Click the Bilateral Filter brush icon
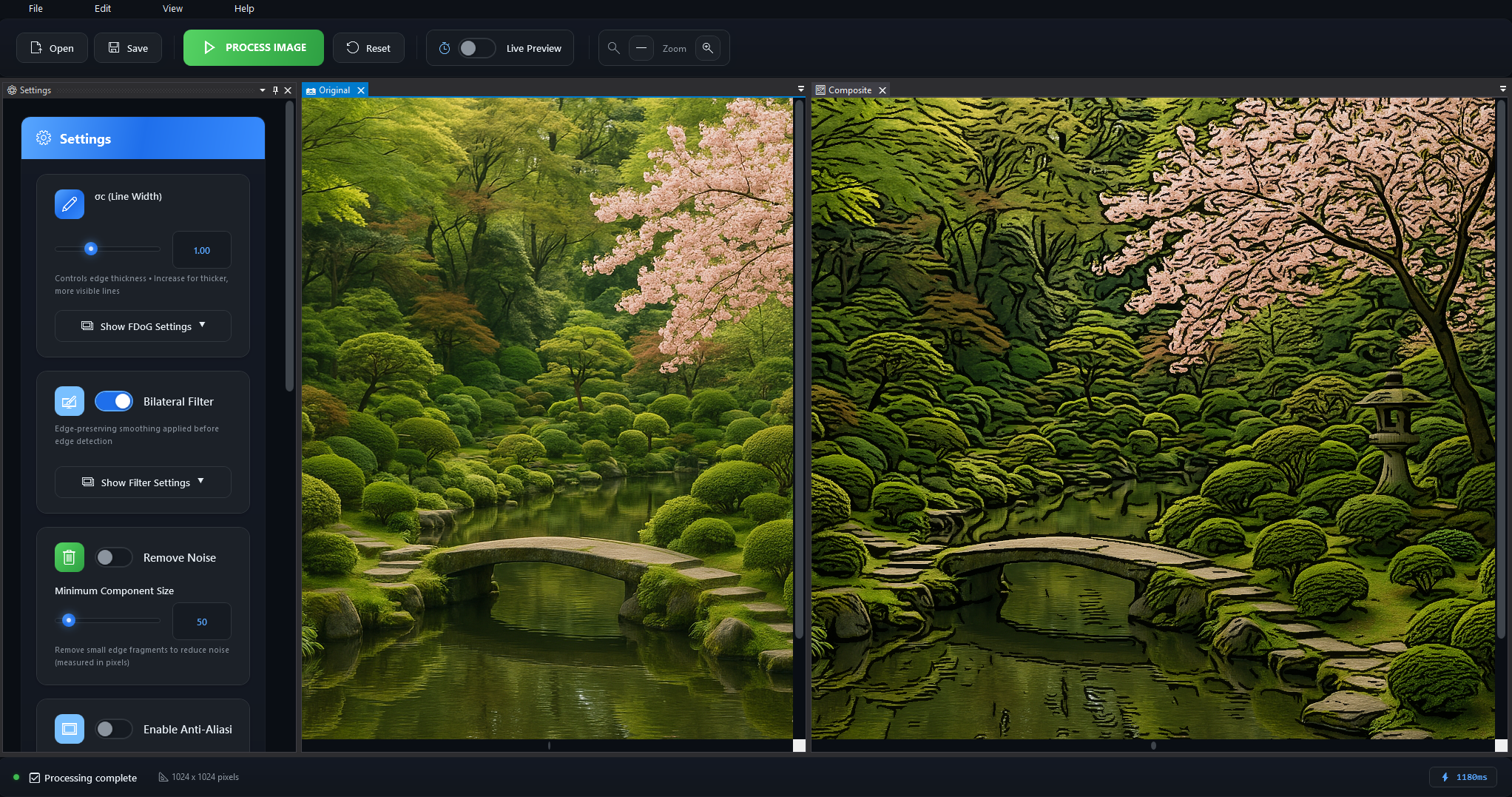The width and height of the screenshot is (1512, 797). click(x=69, y=401)
